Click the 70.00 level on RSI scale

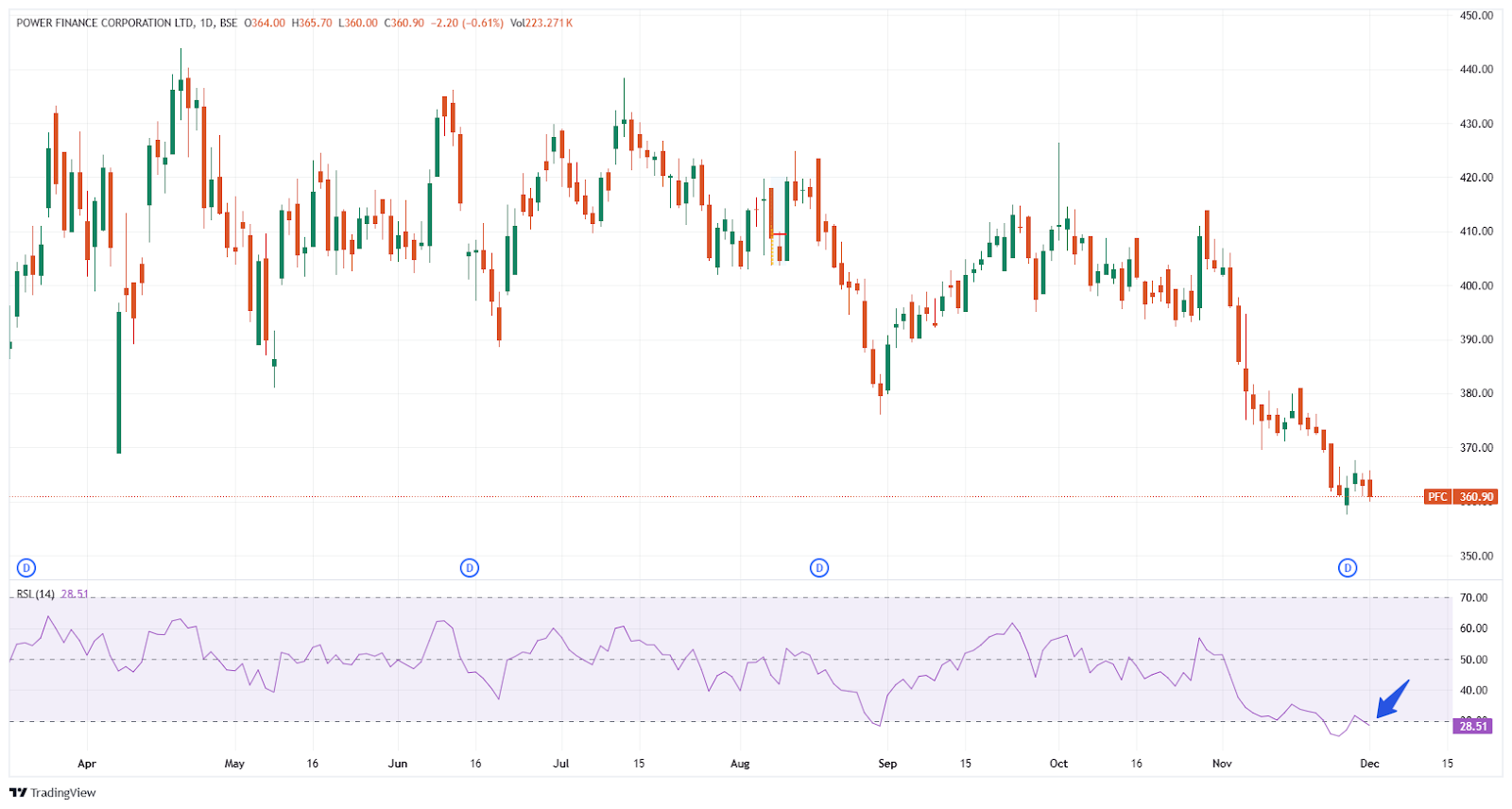[x=1473, y=597]
